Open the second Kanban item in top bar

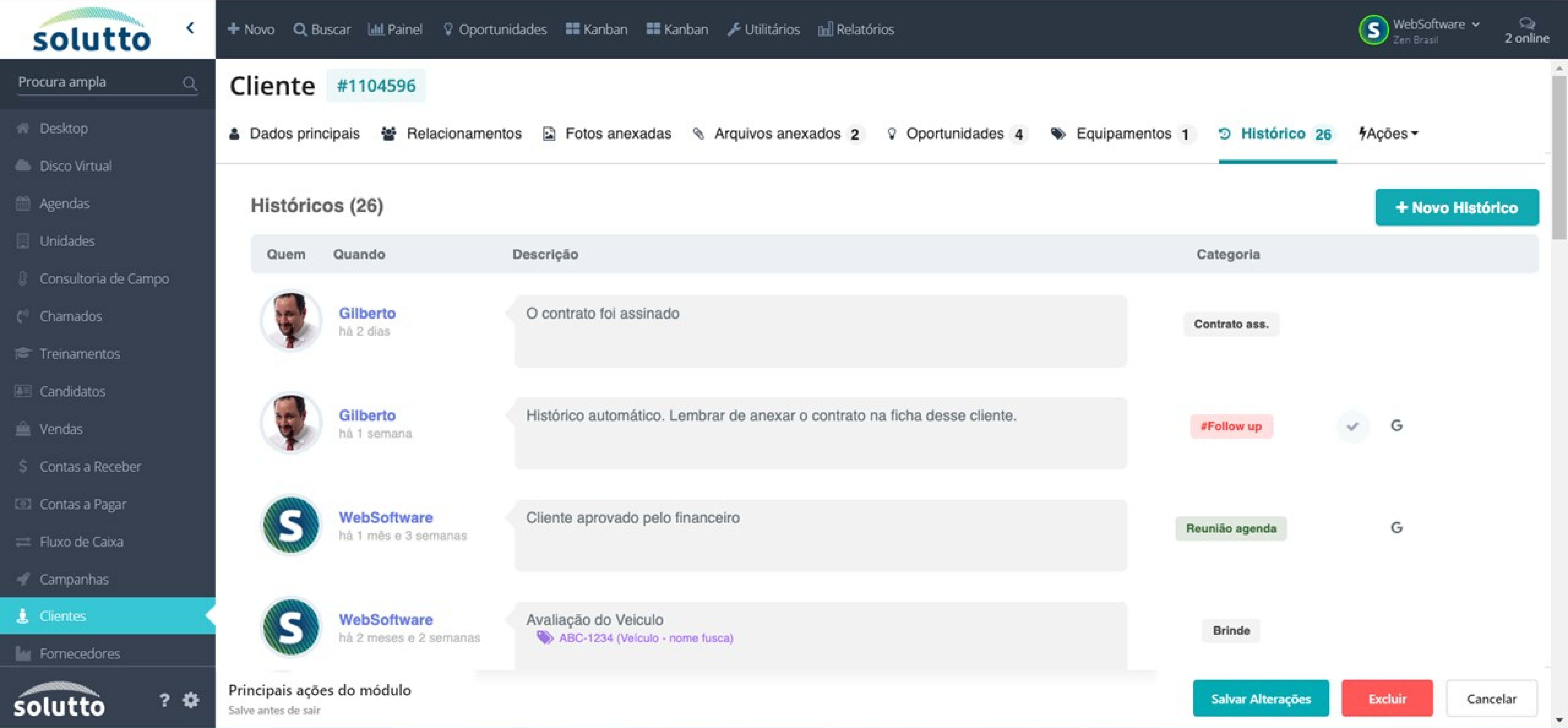(677, 29)
